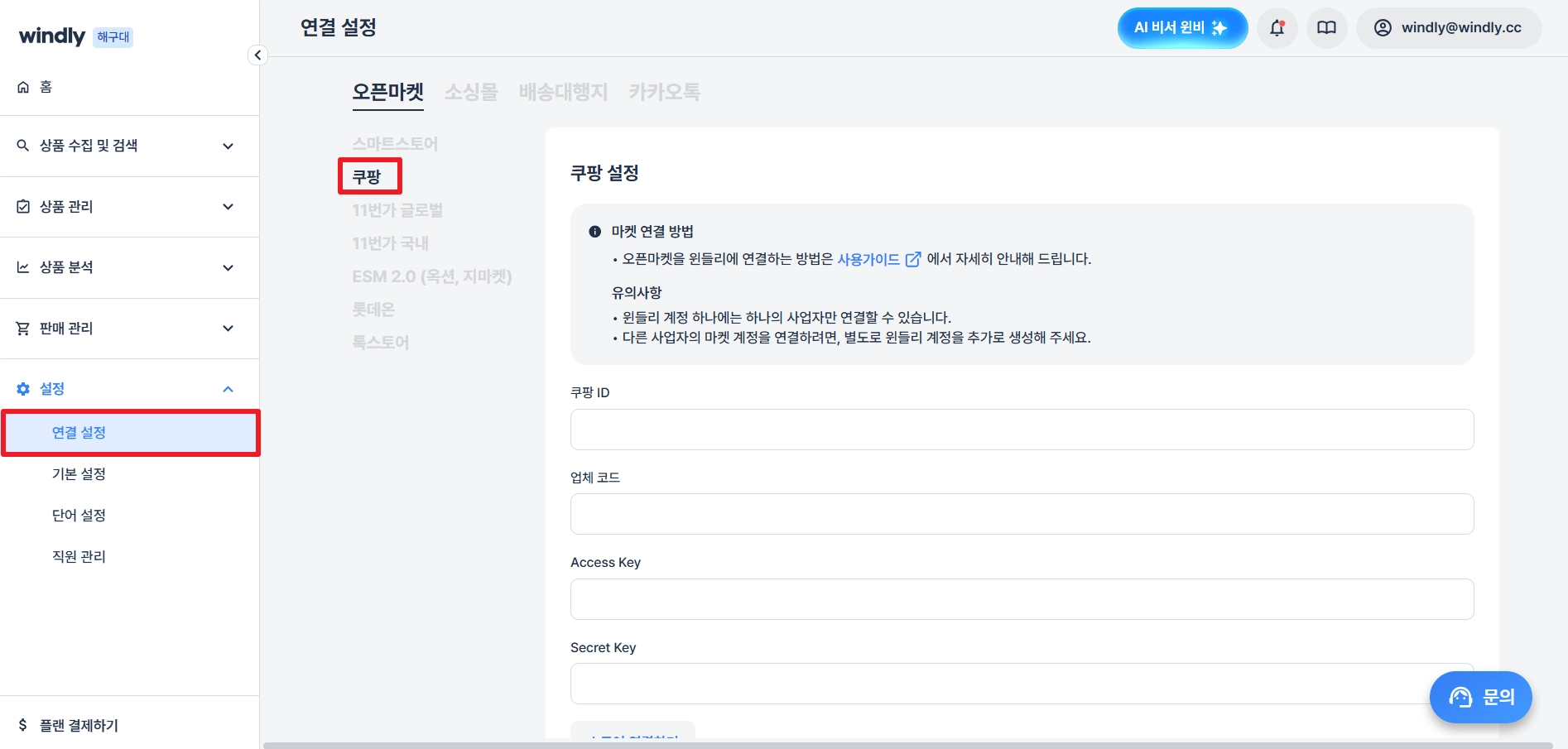Open the windly@windly.cc account menu
The image size is (1568, 749).
[x=1449, y=28]
